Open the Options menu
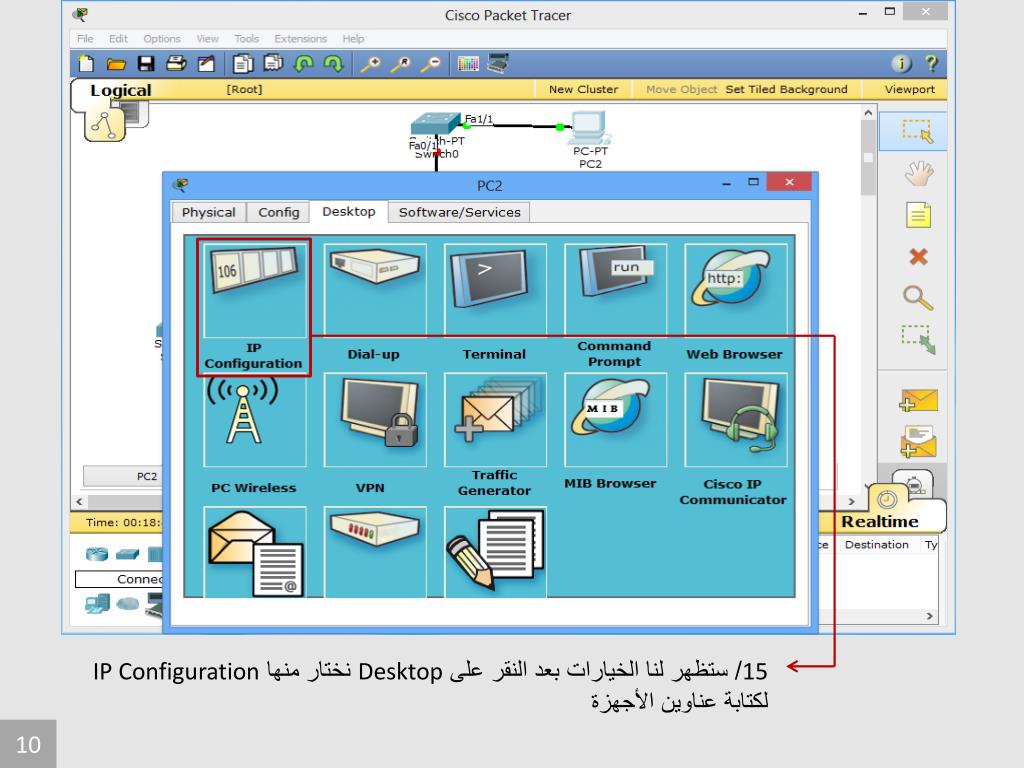 162,39
